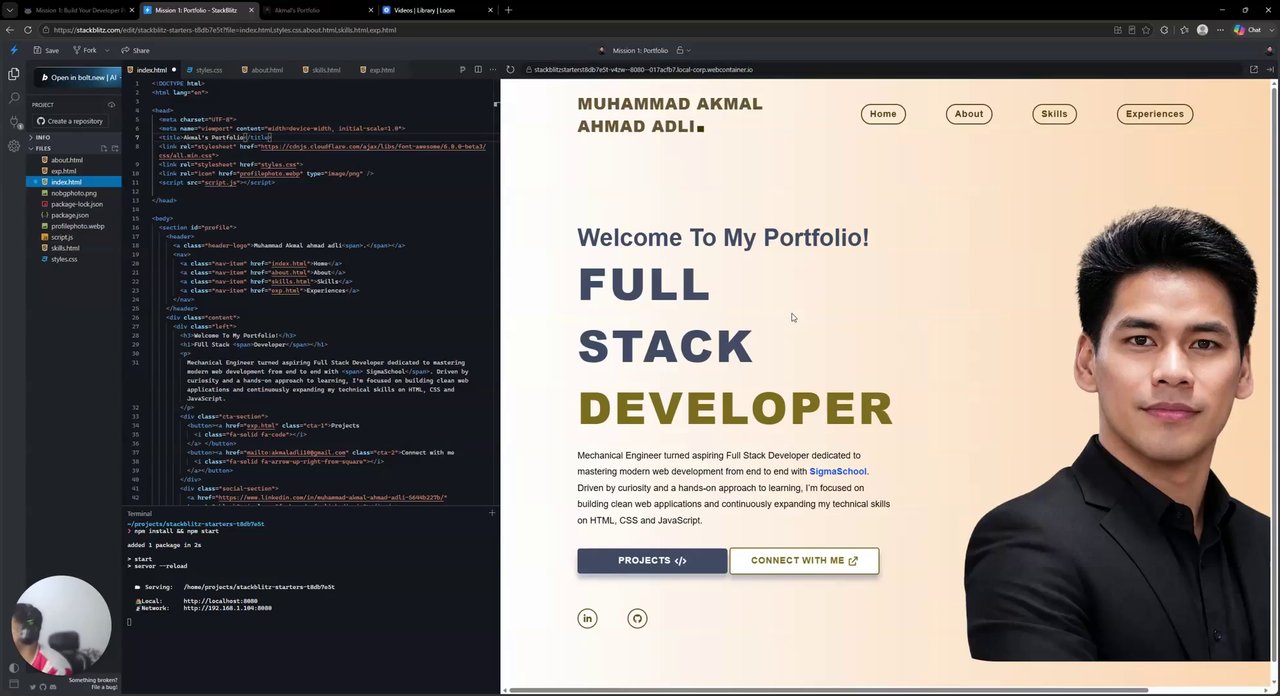Click the Prettier format icon in editor toolbar
1280x696 pixels.
(462, 70)
